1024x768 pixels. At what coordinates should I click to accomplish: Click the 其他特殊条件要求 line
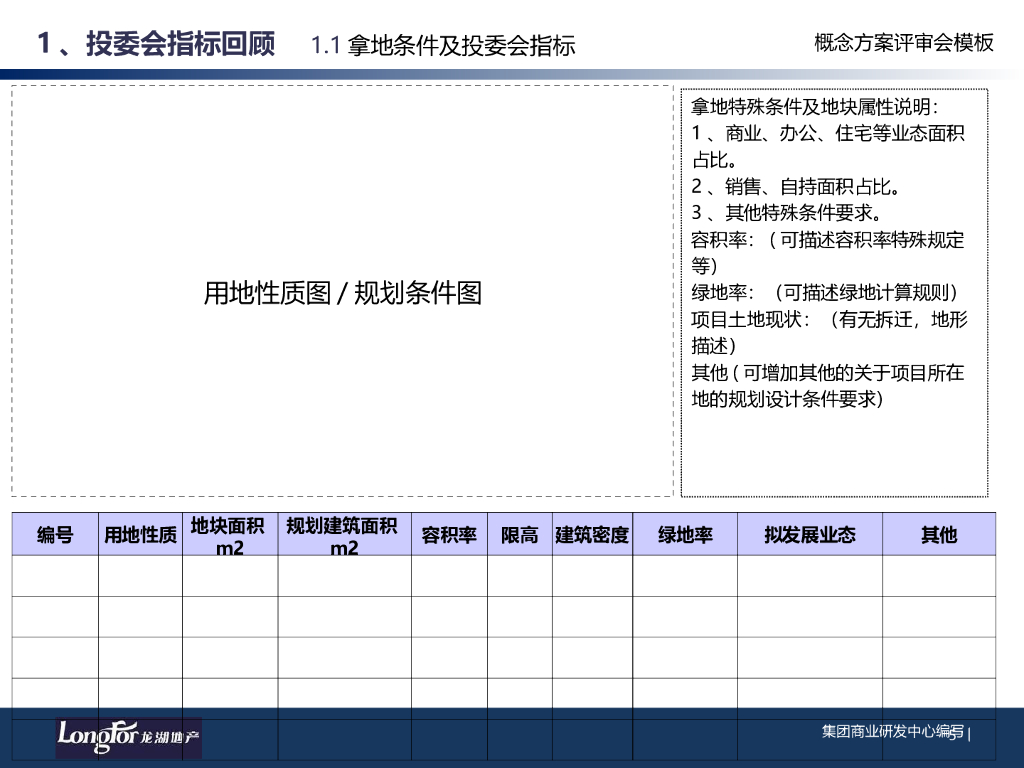(x=786, y=213)
